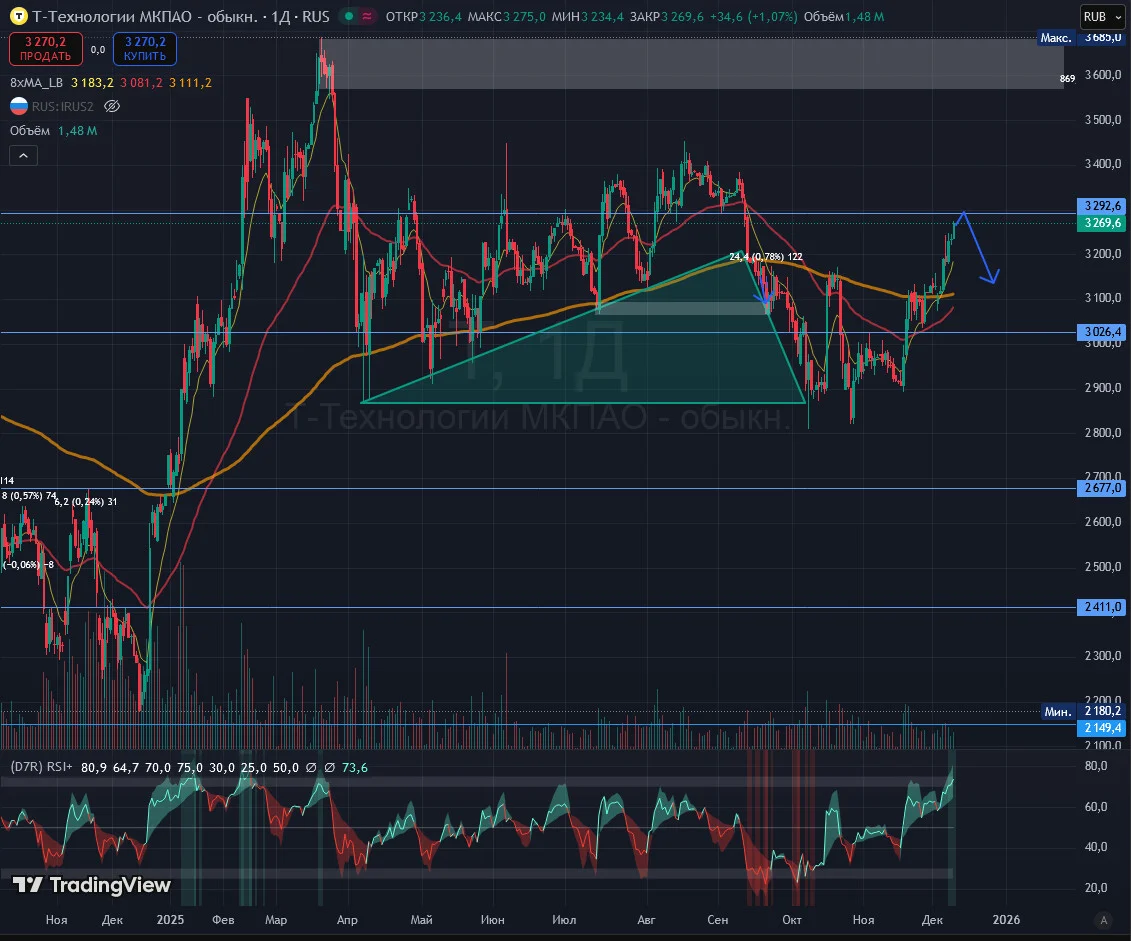Select the 8xMA_LB indicator legend
Screen dimensions: 1131x941
click(x=36, y=83)
